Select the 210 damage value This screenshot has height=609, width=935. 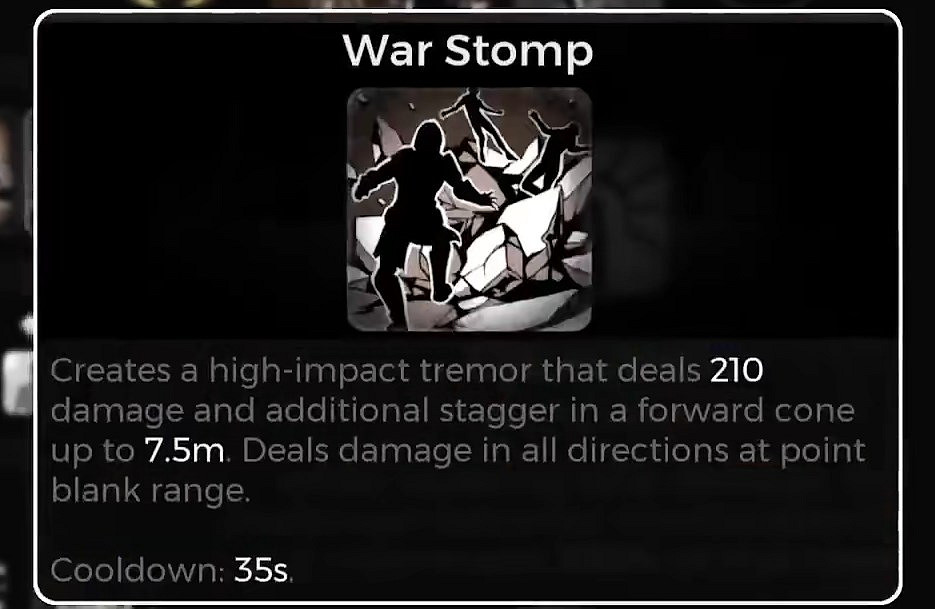pos(736,370)
